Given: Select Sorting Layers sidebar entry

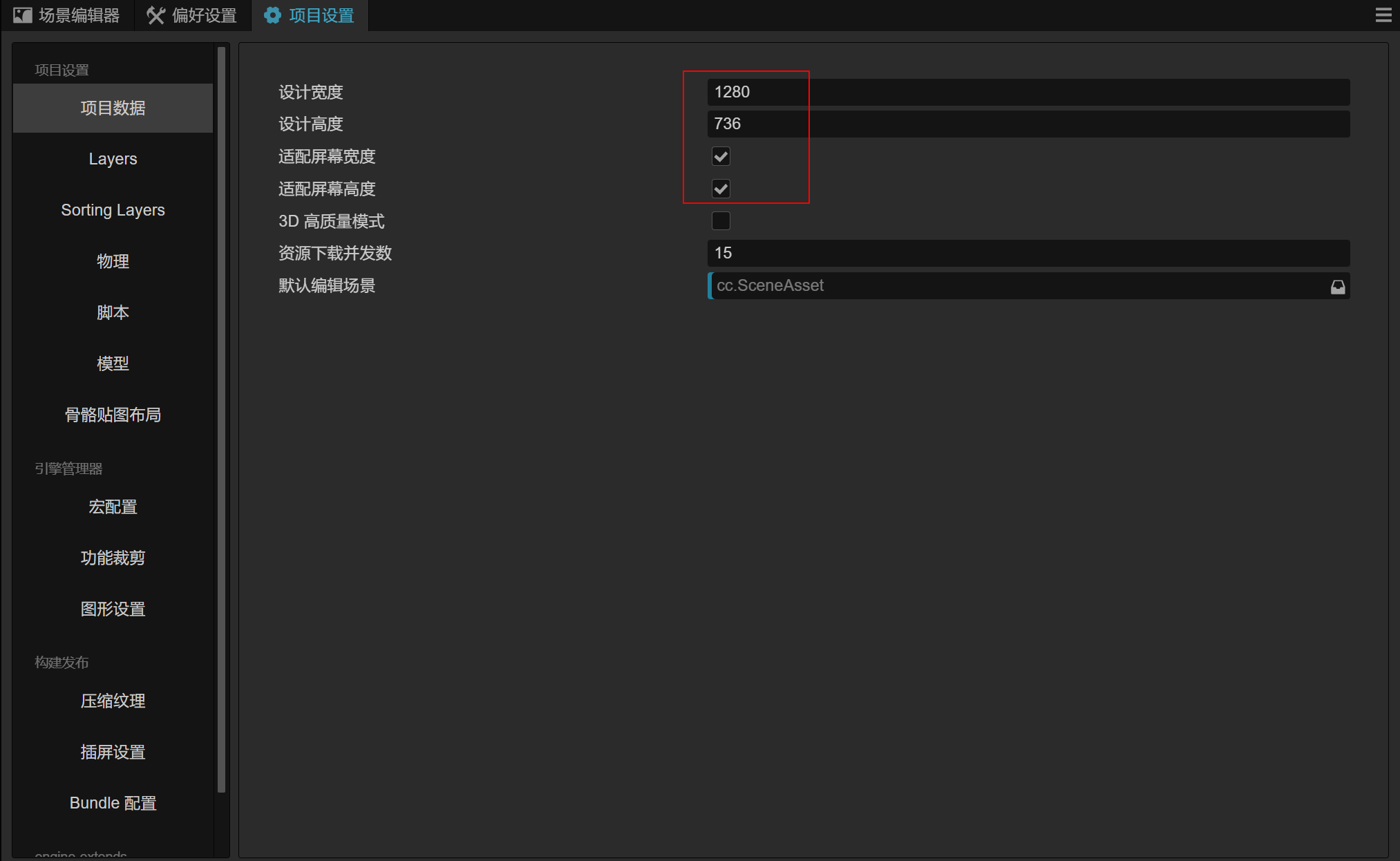Looking at the screenshot, I should coord(113,210).
